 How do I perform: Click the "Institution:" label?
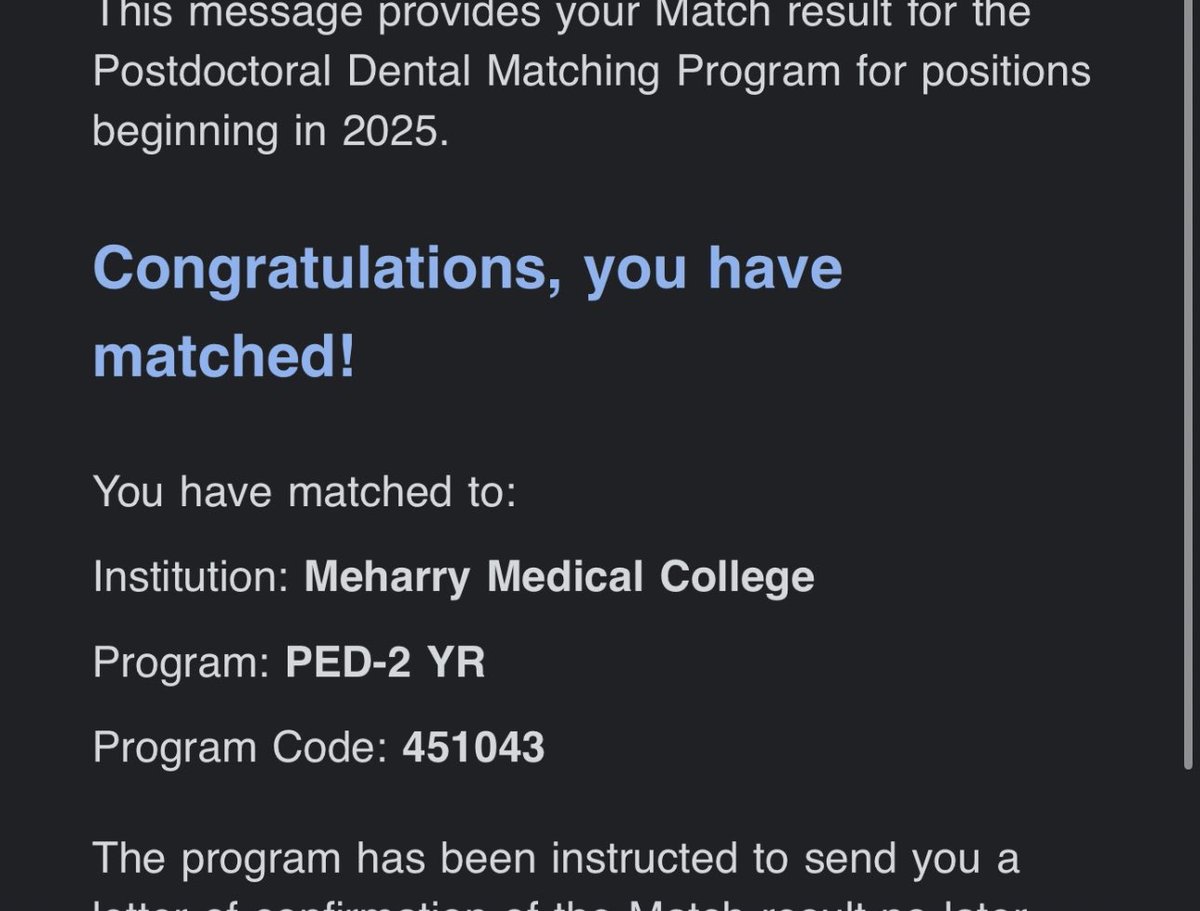pos(192,577)
